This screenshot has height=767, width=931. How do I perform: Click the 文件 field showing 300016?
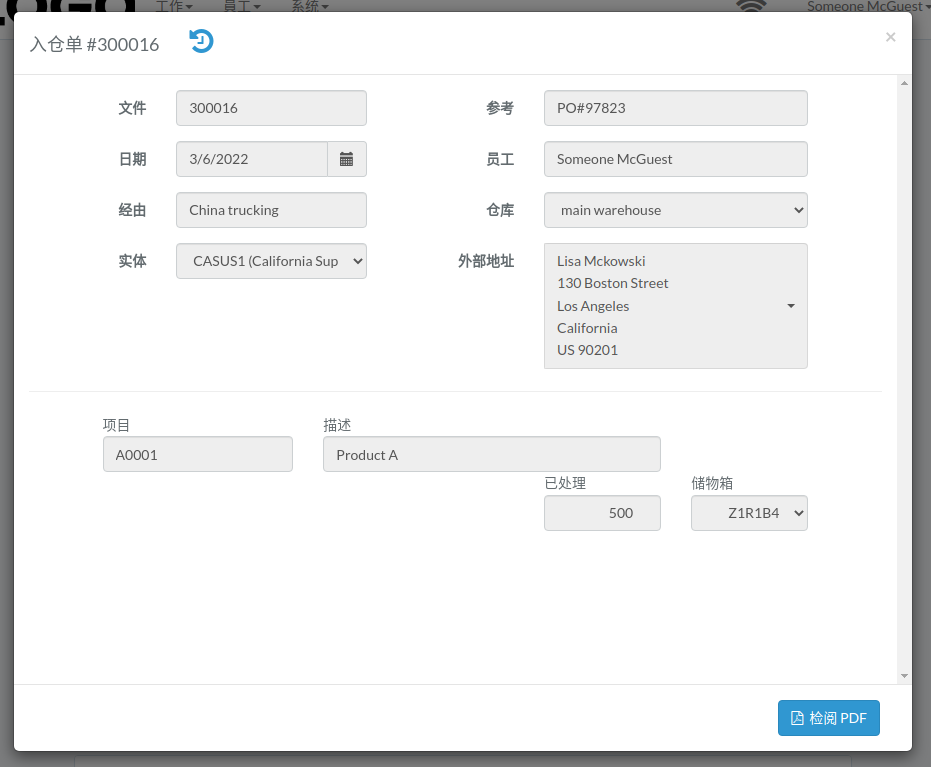[271, 108]
